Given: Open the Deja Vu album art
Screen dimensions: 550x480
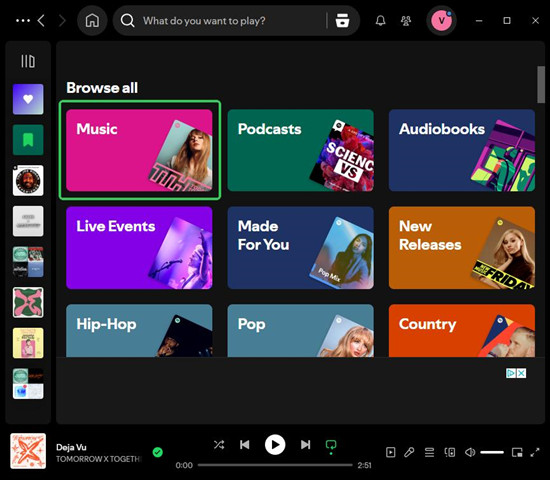Looking at the screenshot, I should 28,451.
